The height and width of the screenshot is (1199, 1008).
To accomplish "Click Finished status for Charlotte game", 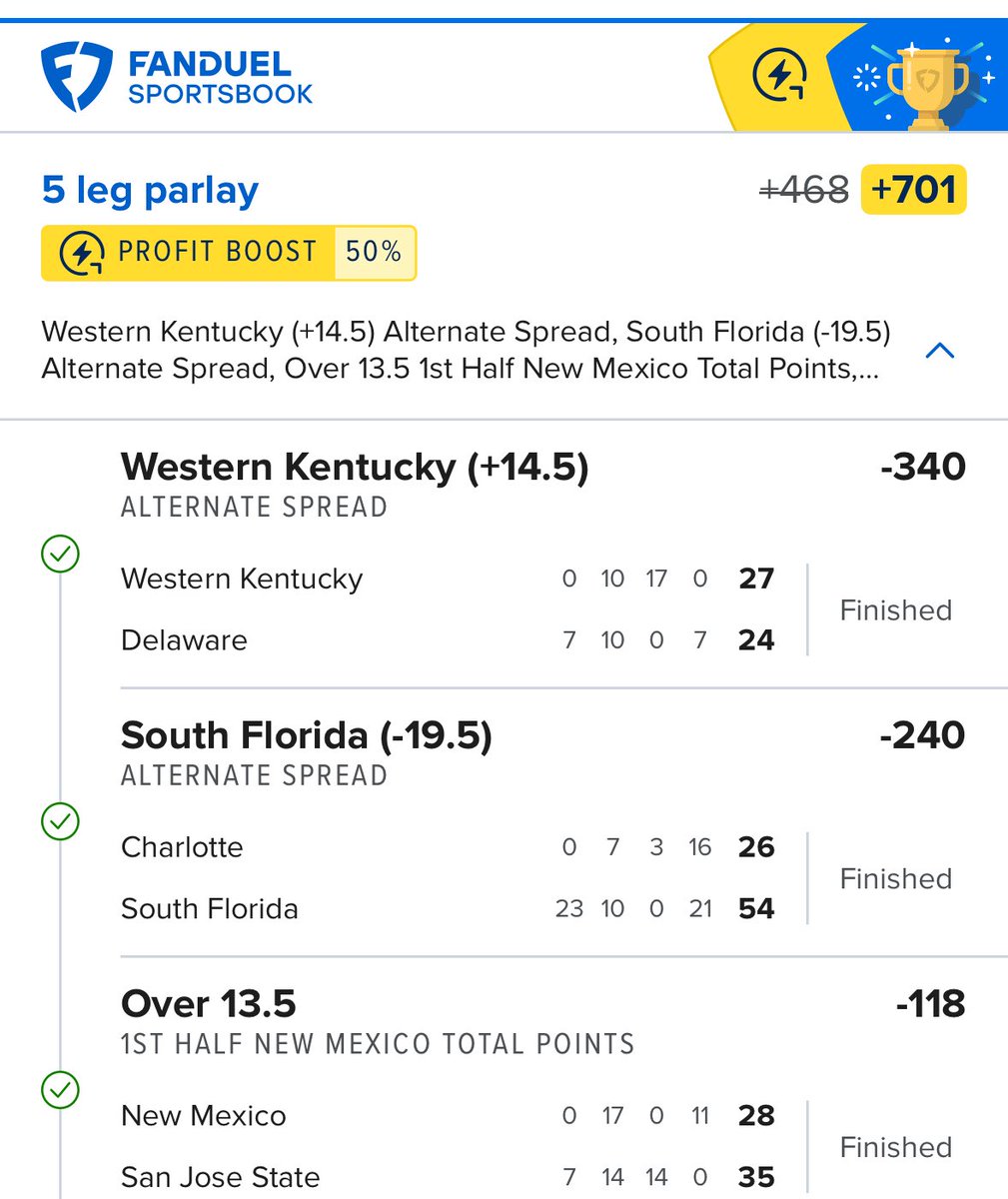I will [895, 878].
